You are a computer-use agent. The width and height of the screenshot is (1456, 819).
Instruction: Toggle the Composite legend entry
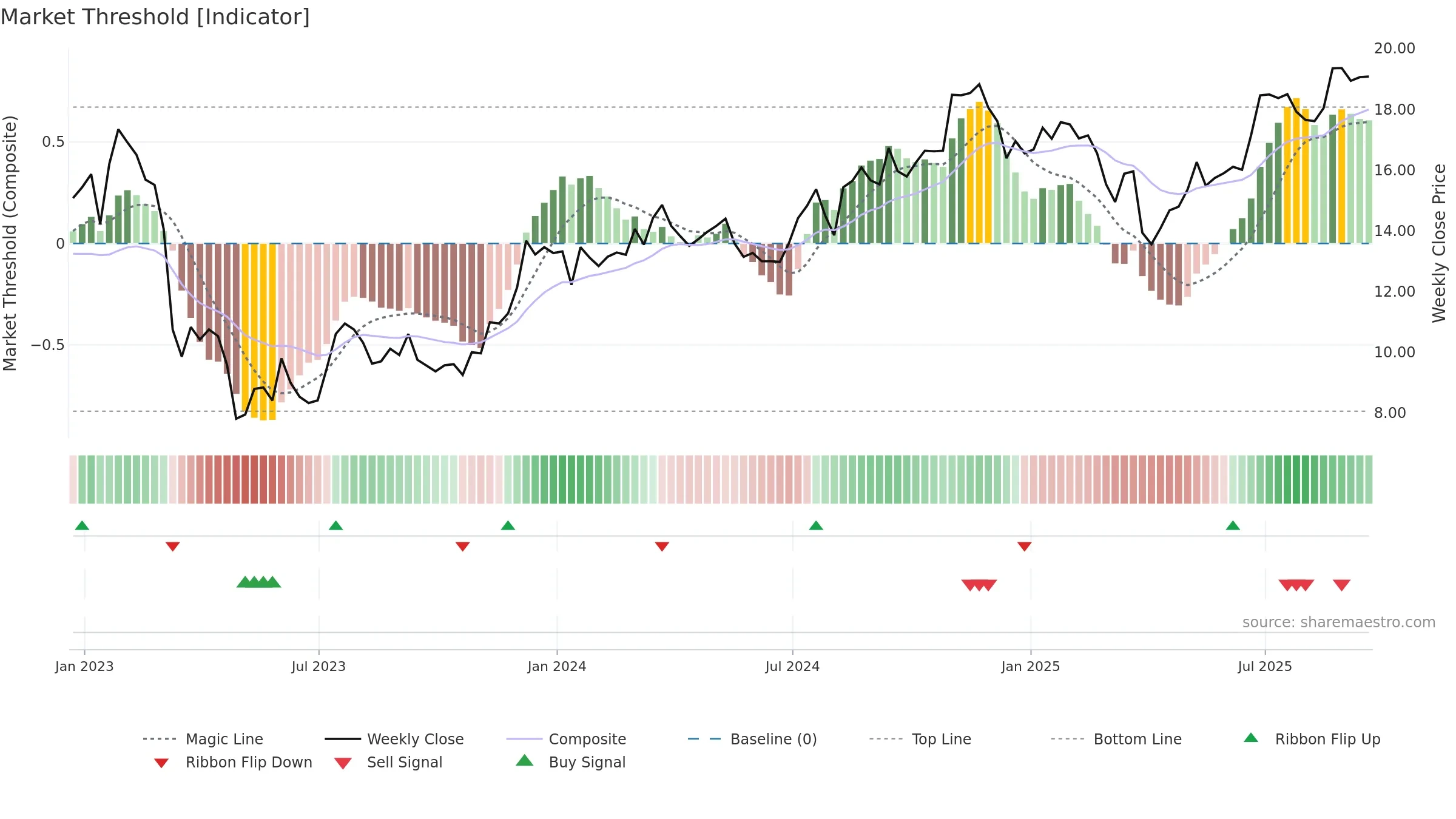pyautogui.click(x=566, y=739)
